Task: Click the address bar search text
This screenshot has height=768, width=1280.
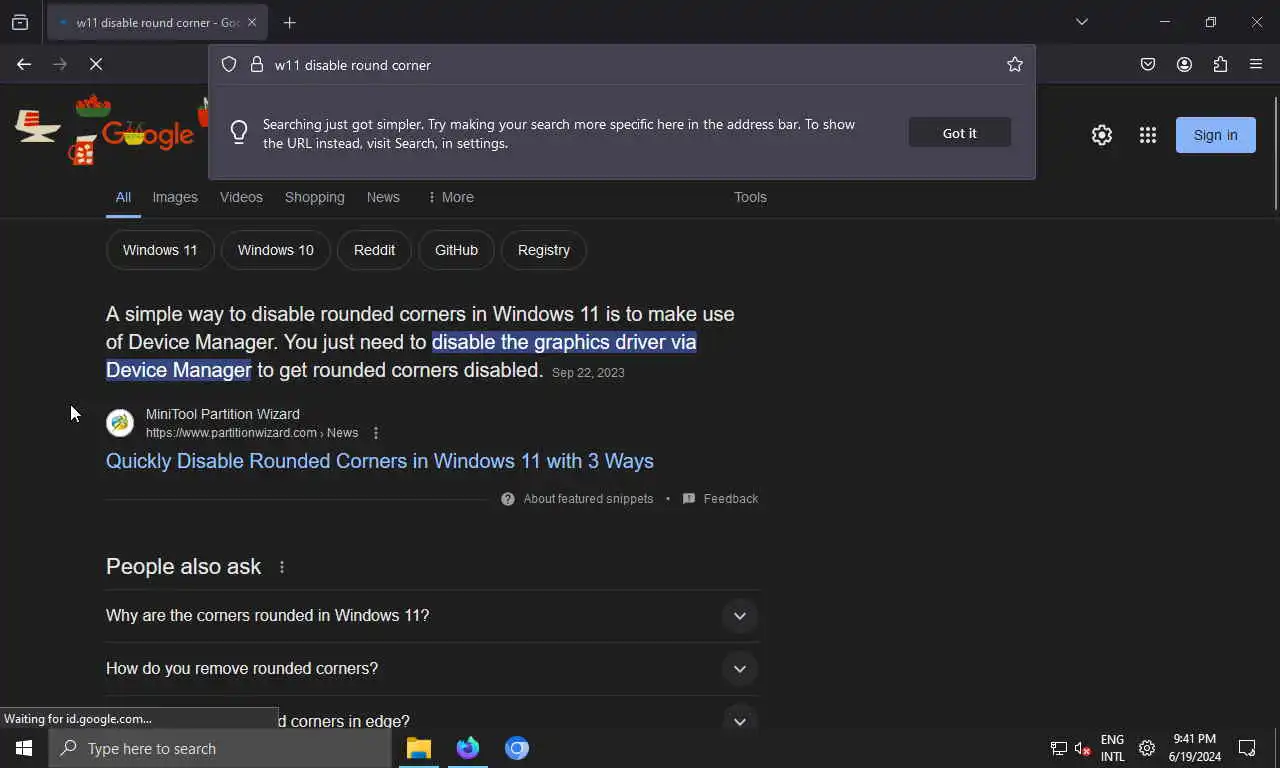Action: pyautogui.click(x=353, y=65)
